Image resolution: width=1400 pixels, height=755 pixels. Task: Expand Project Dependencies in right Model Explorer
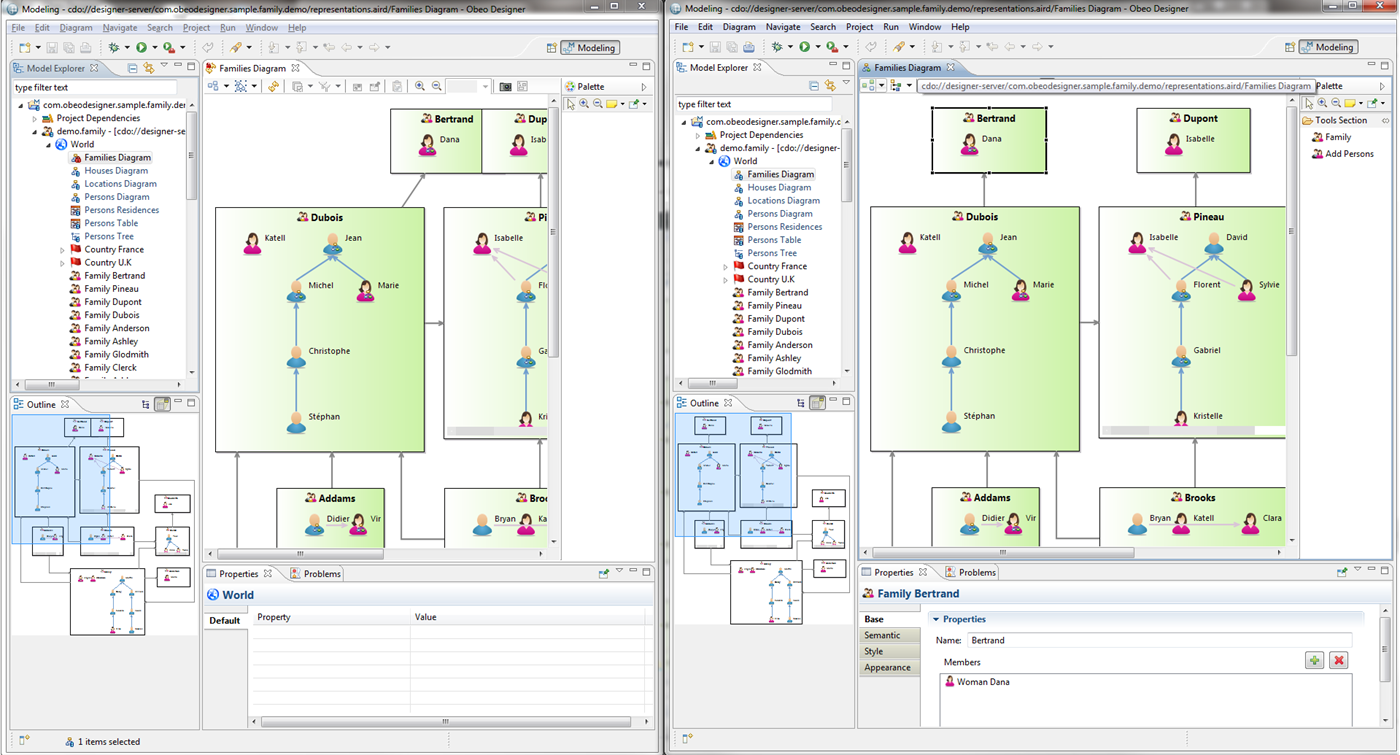tap(697, 135)
